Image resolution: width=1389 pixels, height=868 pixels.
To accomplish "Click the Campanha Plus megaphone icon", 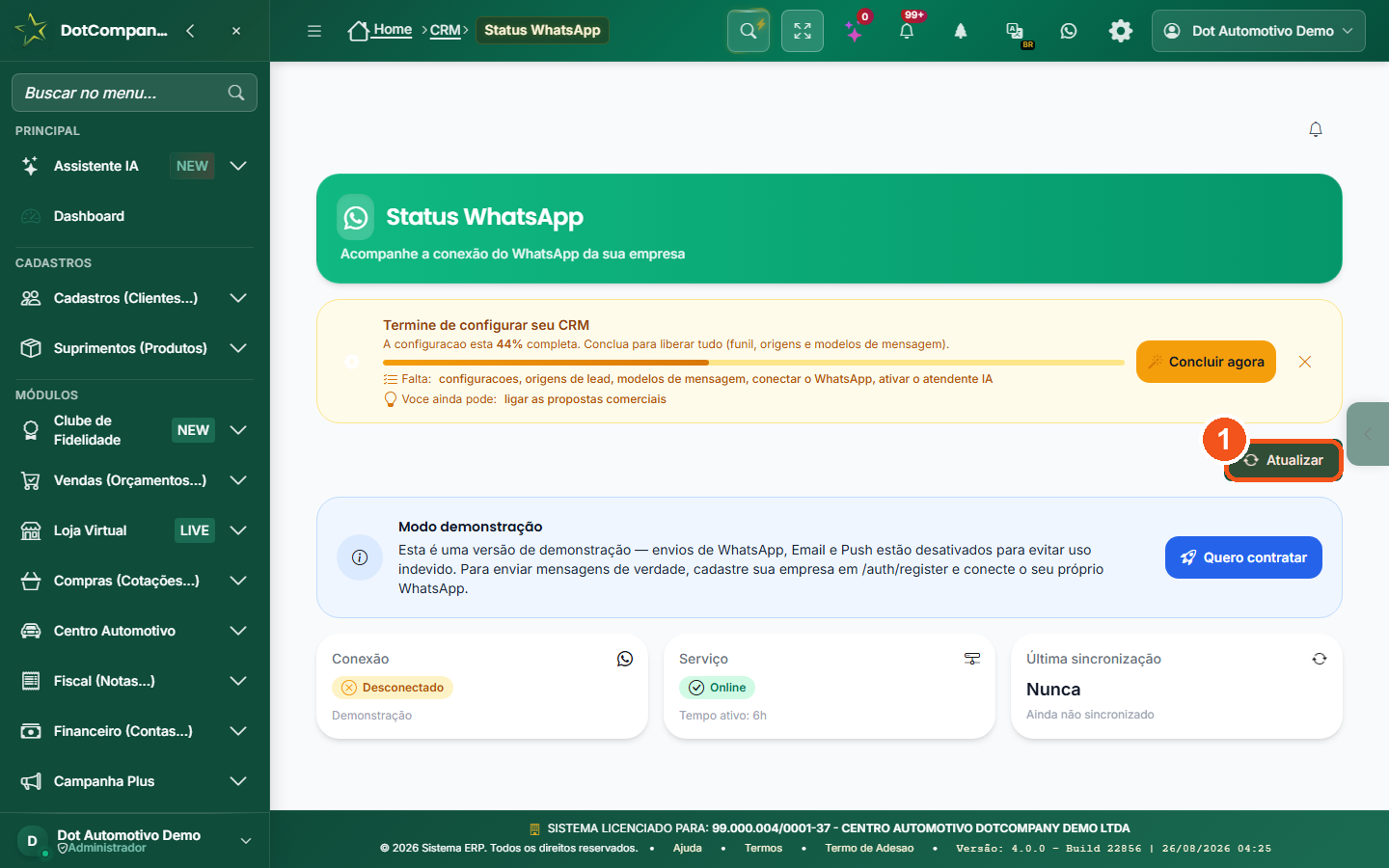I will [x=31, y=781].
